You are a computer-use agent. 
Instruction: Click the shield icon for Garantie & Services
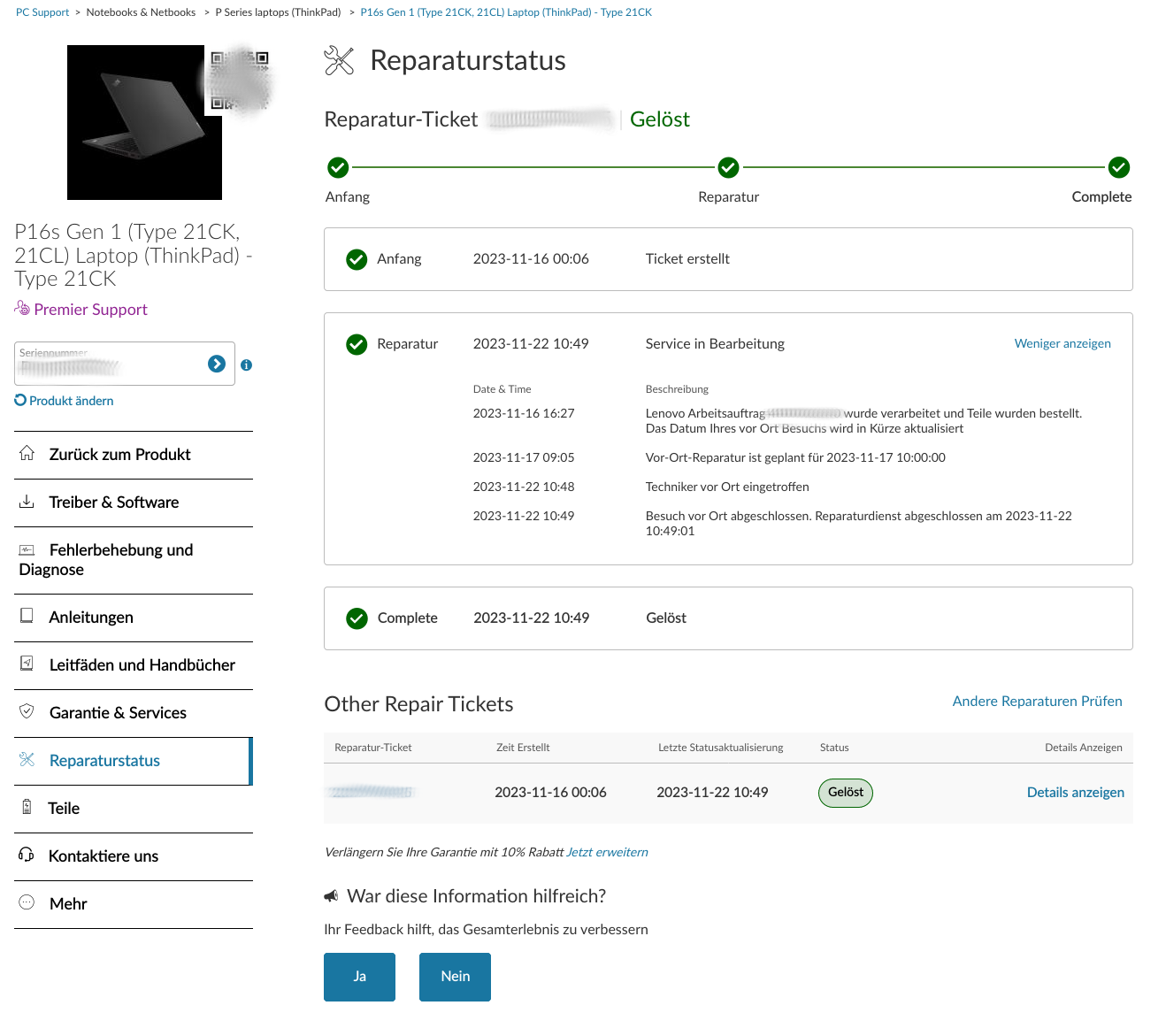click(x=27, y=711)
